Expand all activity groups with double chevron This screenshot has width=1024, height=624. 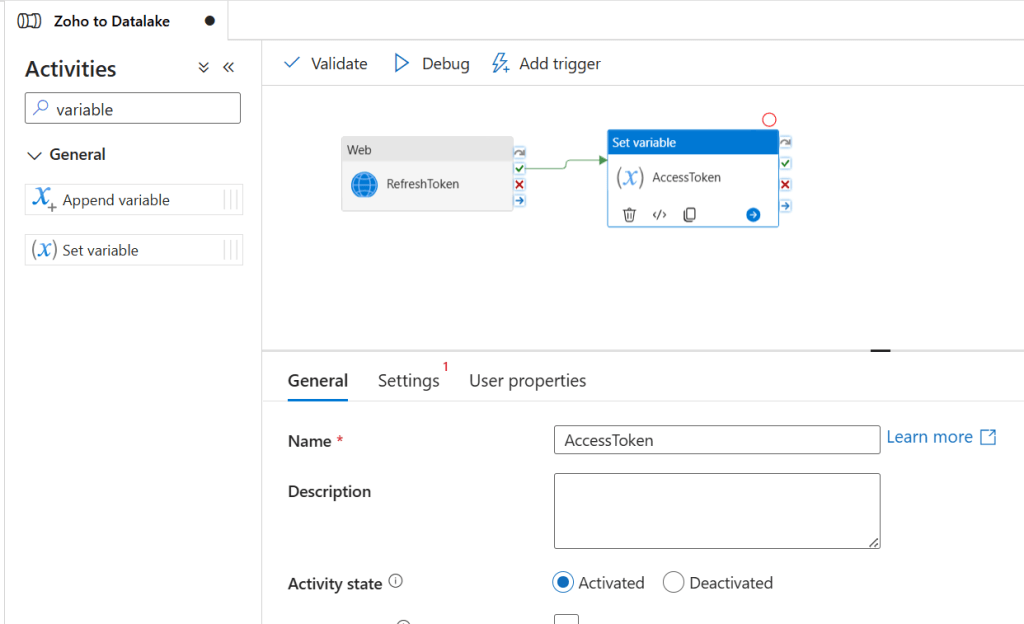point(203,68)
